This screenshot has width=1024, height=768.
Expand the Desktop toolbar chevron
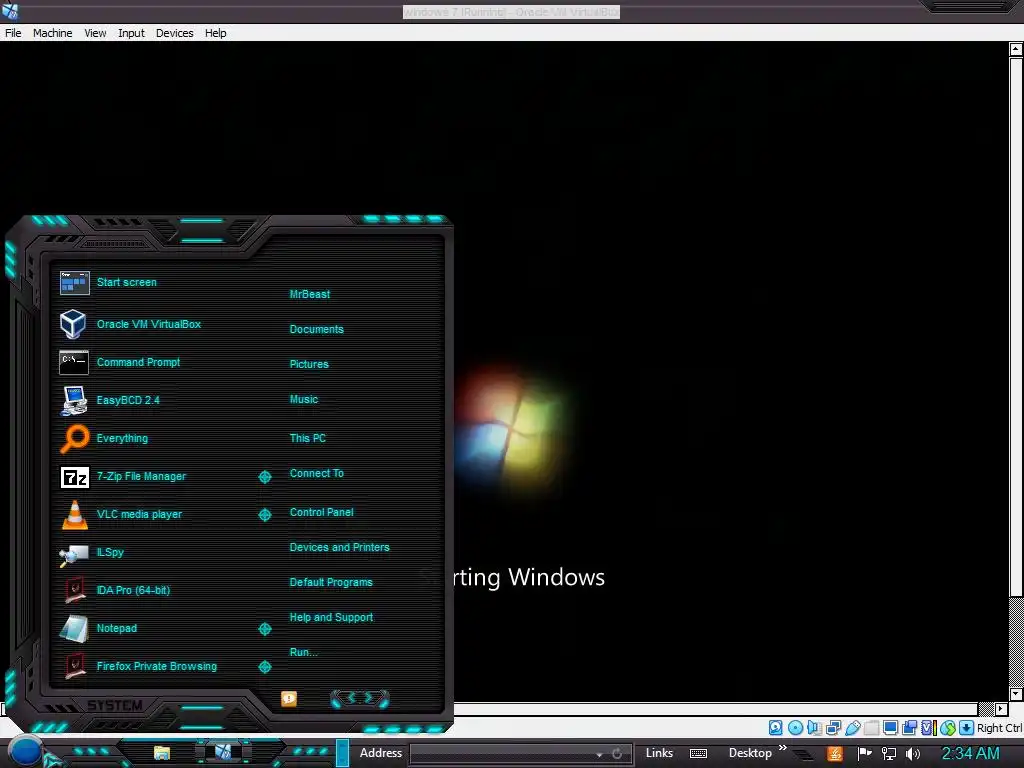(x=782, y=748)
